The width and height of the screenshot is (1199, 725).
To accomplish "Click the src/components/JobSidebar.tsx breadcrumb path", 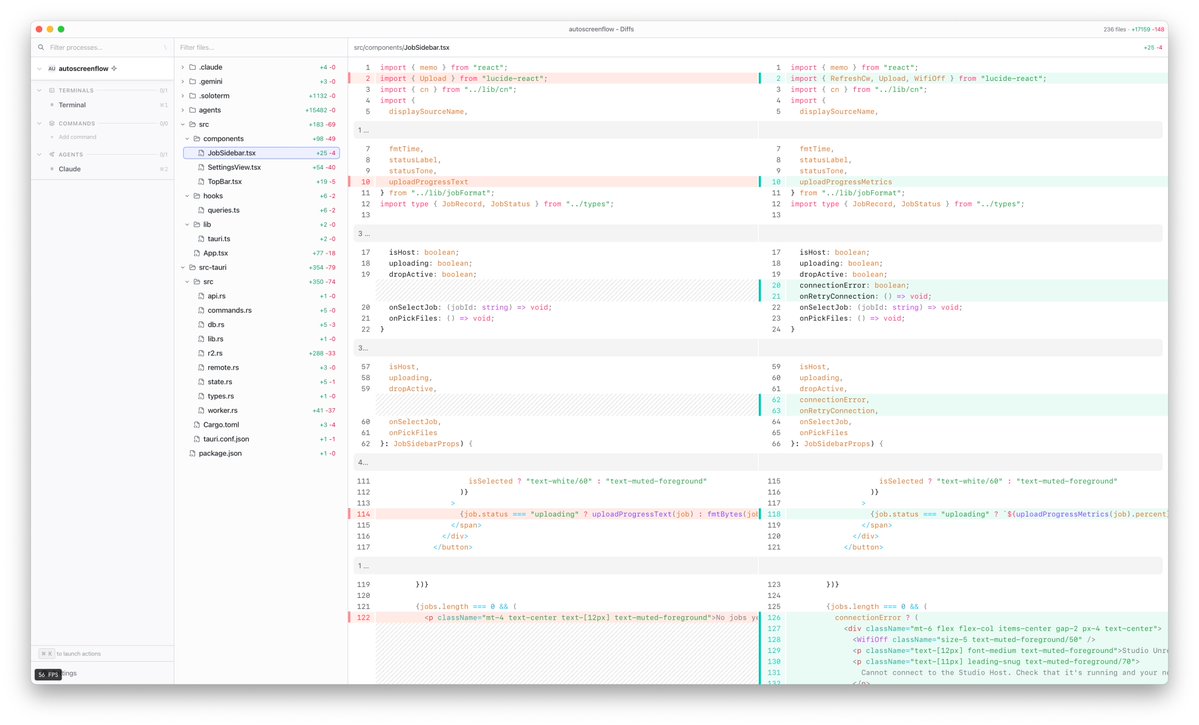I will click(401, 47).
